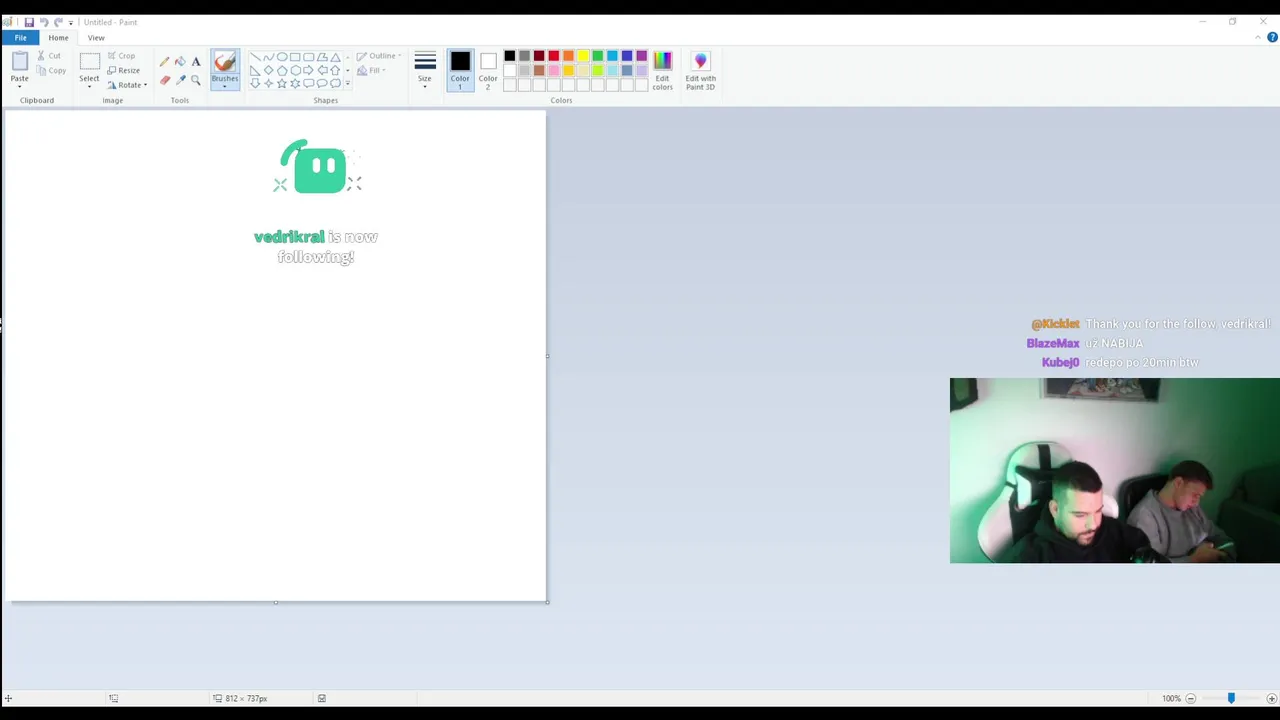Screen dimensions: 1280x720
Task: Choose the Pentagon shape
Action: point(282,70)
